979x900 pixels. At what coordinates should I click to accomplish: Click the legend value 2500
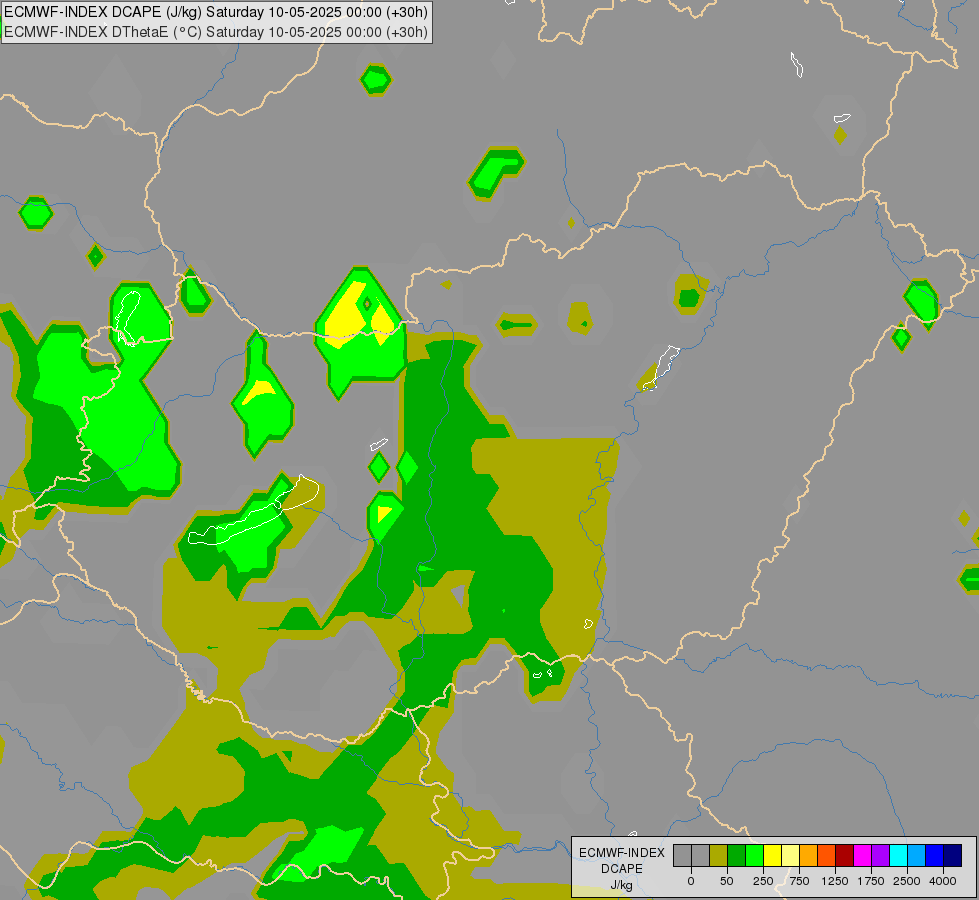pyautogui.click(x=907, y=881)
